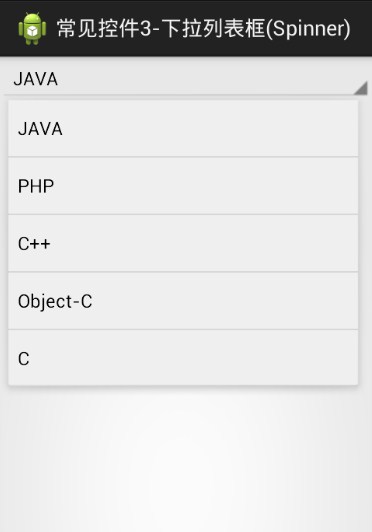Select PHP from the dropdown list
The height and width of the screenshot is (532, 372).
tap(183, 186)
